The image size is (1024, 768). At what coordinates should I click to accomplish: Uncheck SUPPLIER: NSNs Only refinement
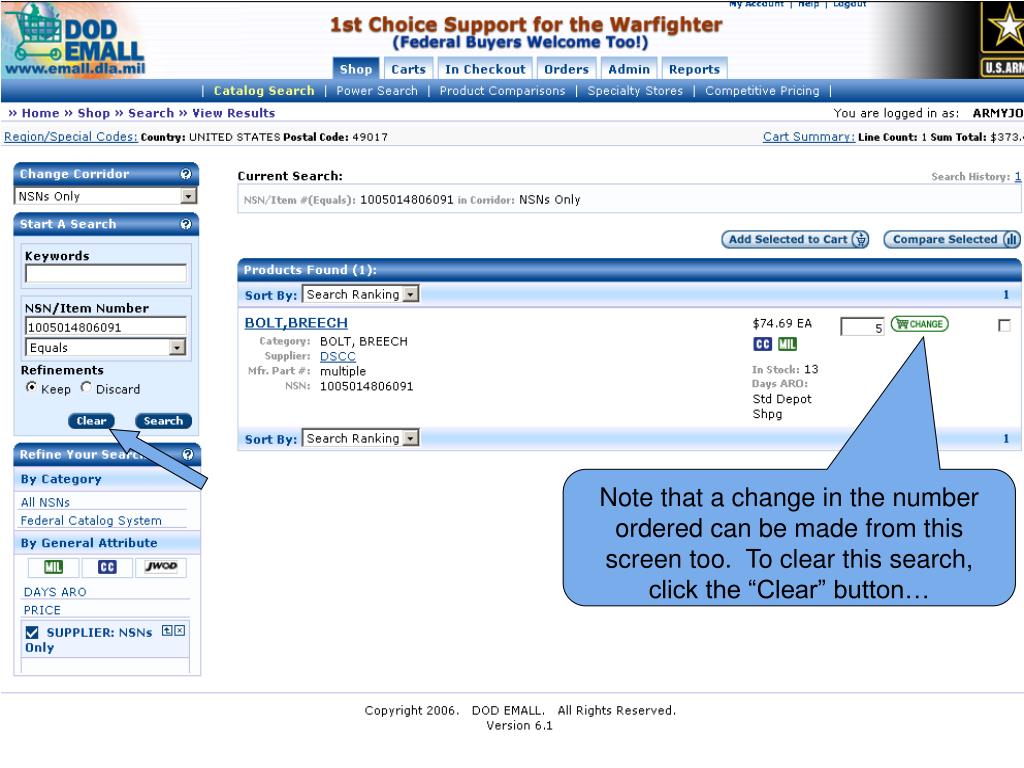point(32,633)
